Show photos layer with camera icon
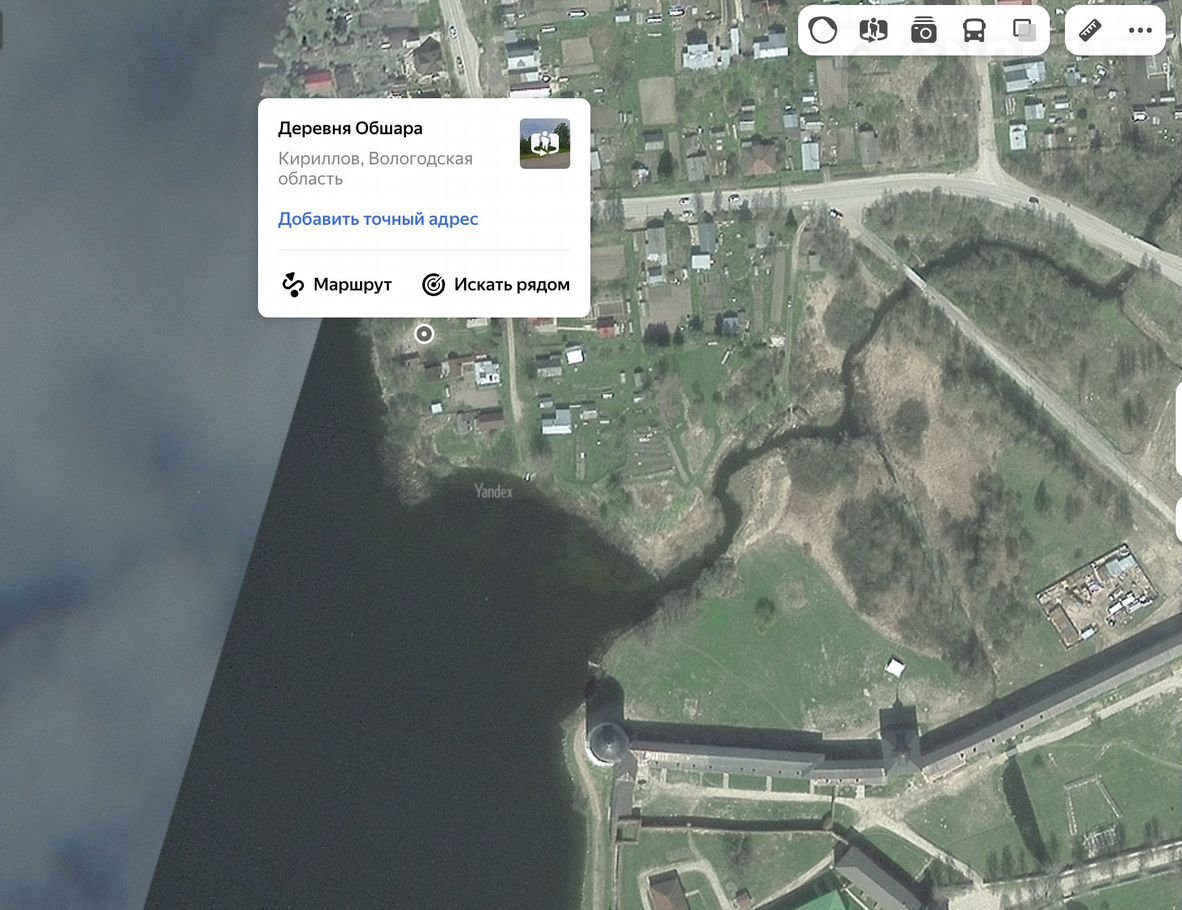Viewport: 1182px width, 910px height. (923, 30)
